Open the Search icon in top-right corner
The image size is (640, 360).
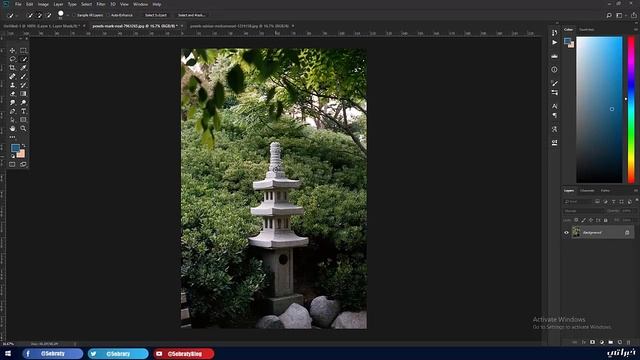[609, 15]
